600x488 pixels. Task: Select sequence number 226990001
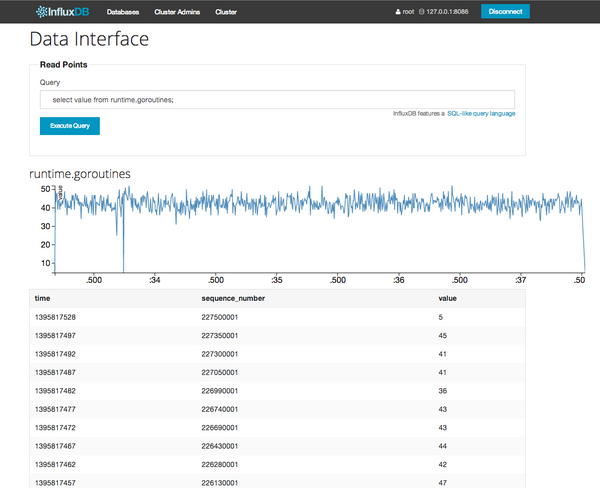coord(220,391)
